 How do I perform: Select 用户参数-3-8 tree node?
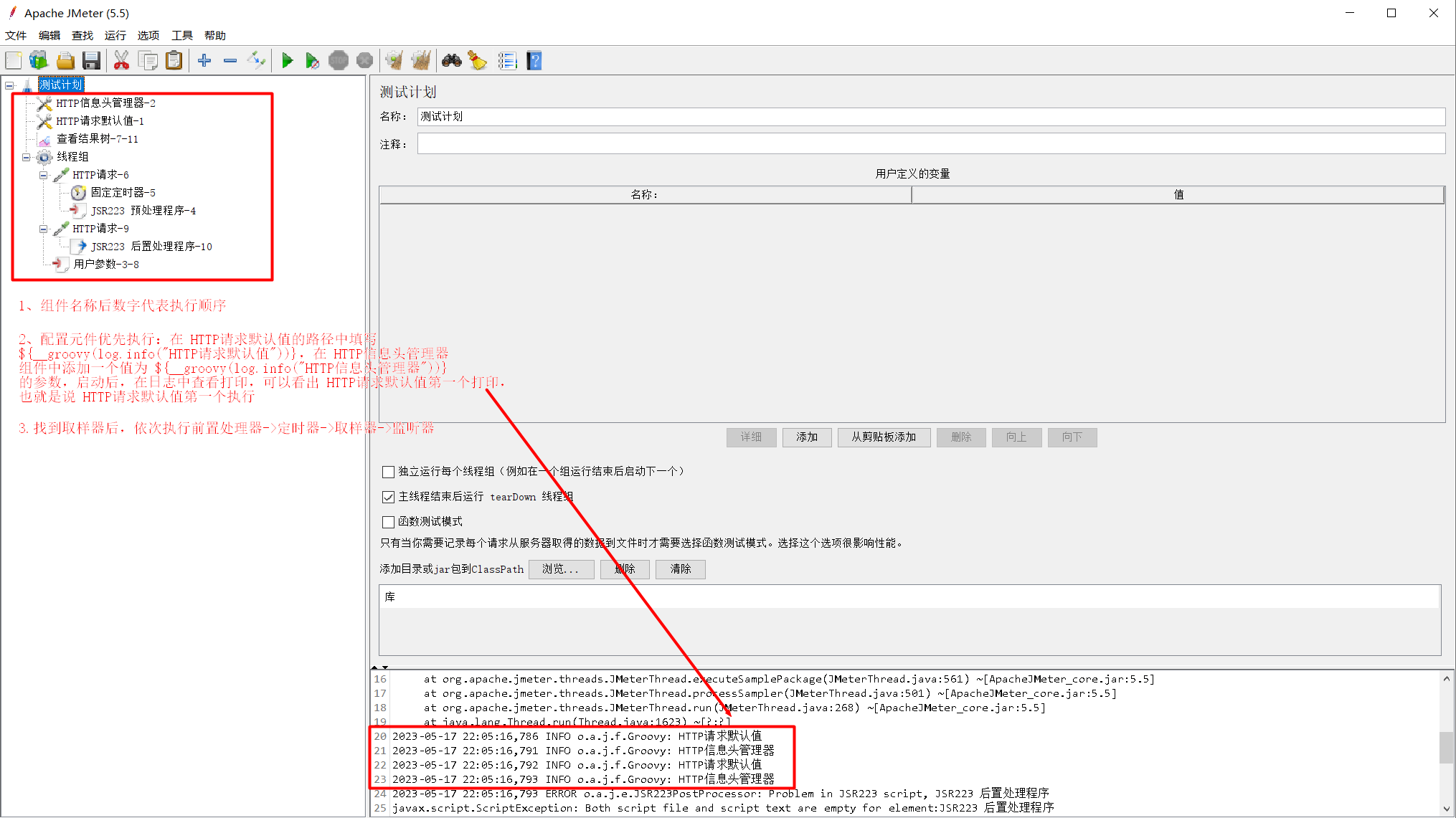tap(105, 265)
